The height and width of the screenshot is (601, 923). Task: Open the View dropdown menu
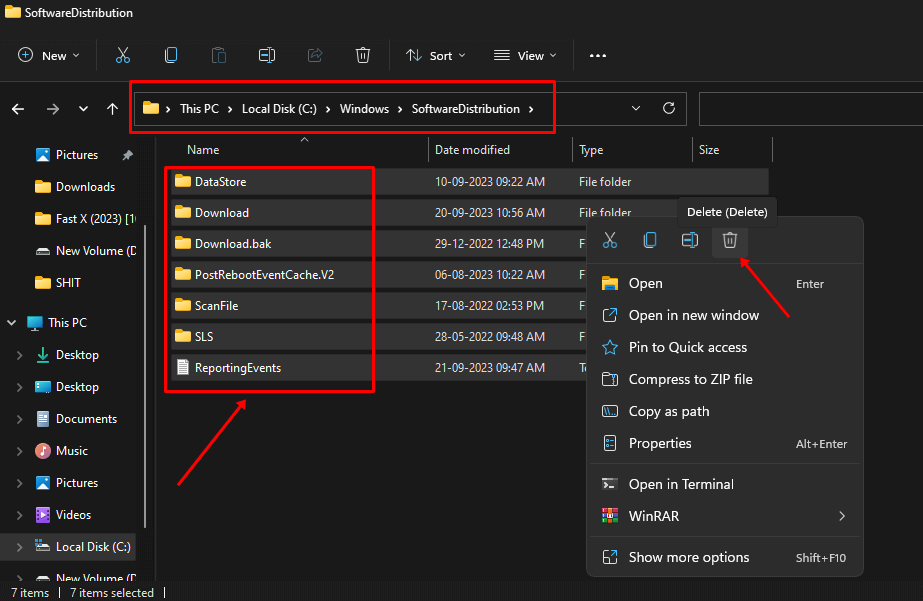[x=523, y=56]
